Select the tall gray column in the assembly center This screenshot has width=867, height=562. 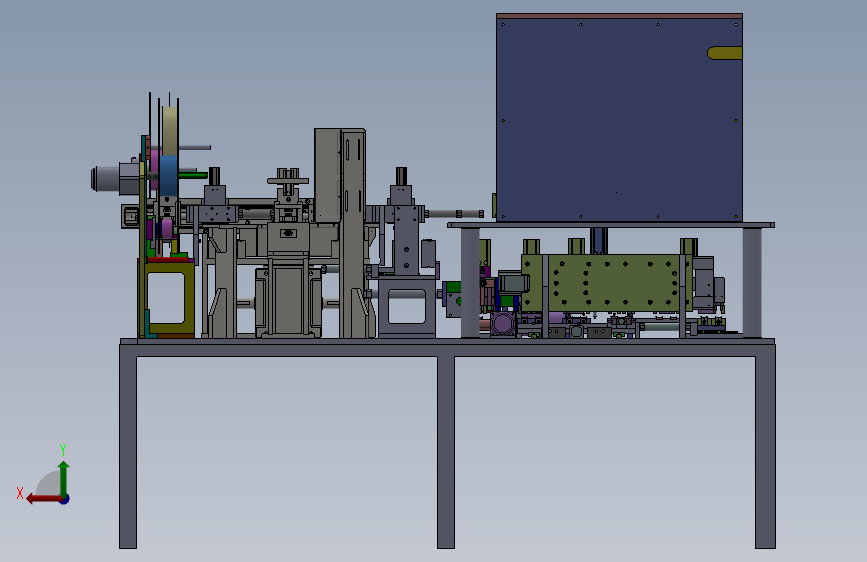click(x=353, y=232)
